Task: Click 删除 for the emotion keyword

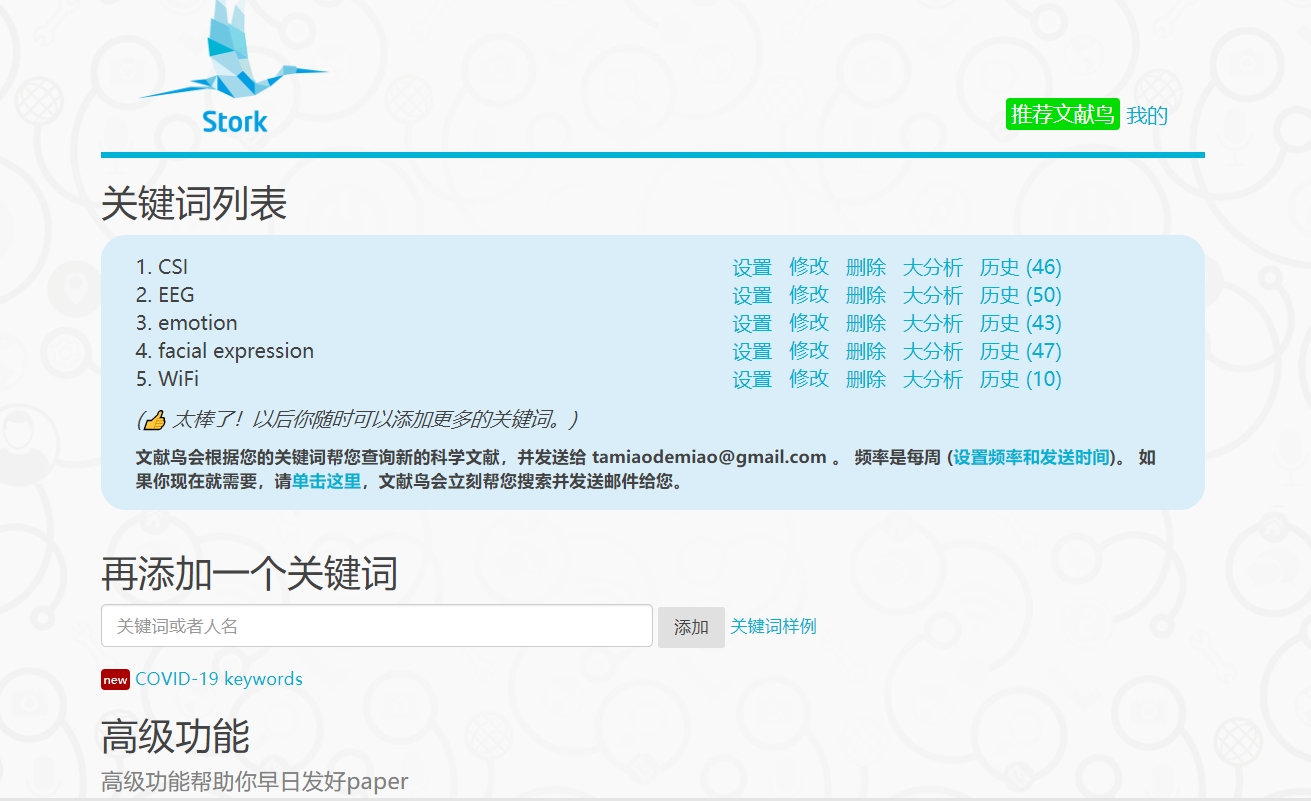Action: 866,323
